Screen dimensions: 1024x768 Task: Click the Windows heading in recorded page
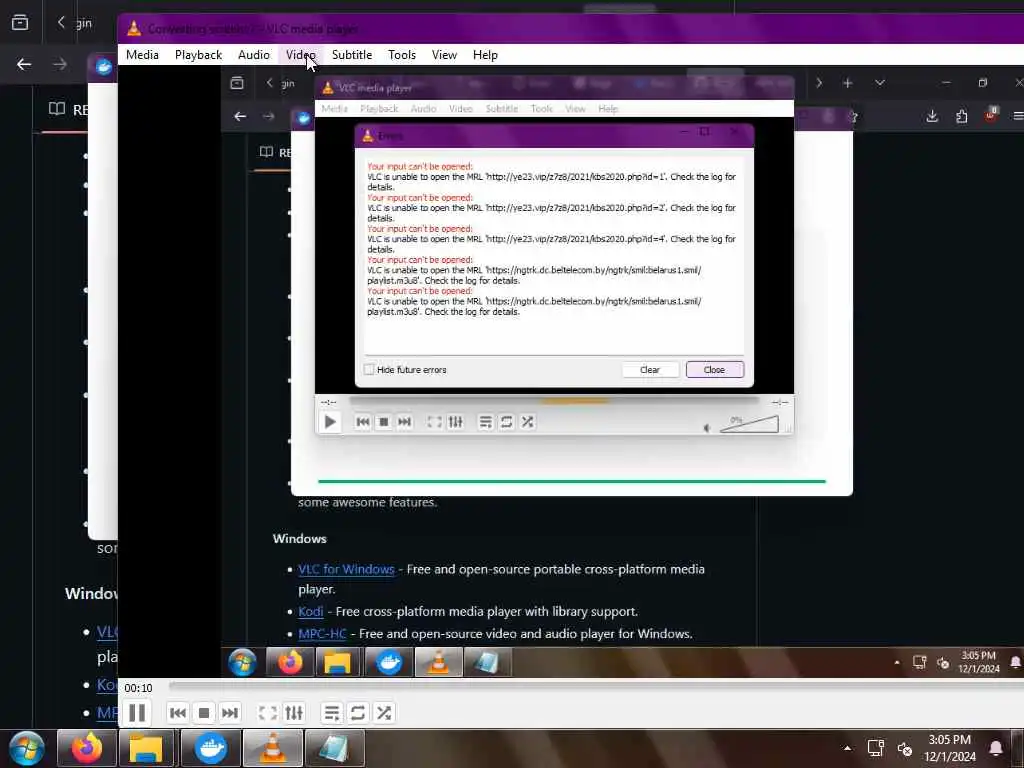coord(300,539)
